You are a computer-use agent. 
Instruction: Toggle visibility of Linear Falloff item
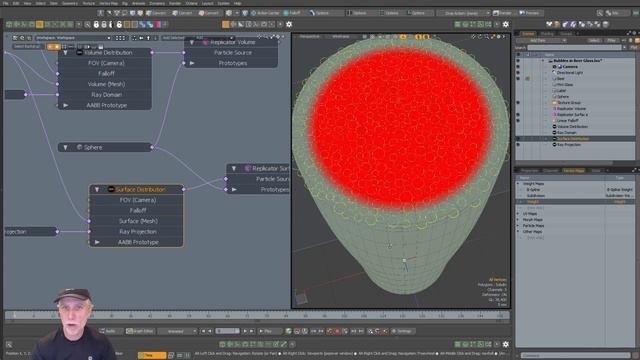(518, 120)
